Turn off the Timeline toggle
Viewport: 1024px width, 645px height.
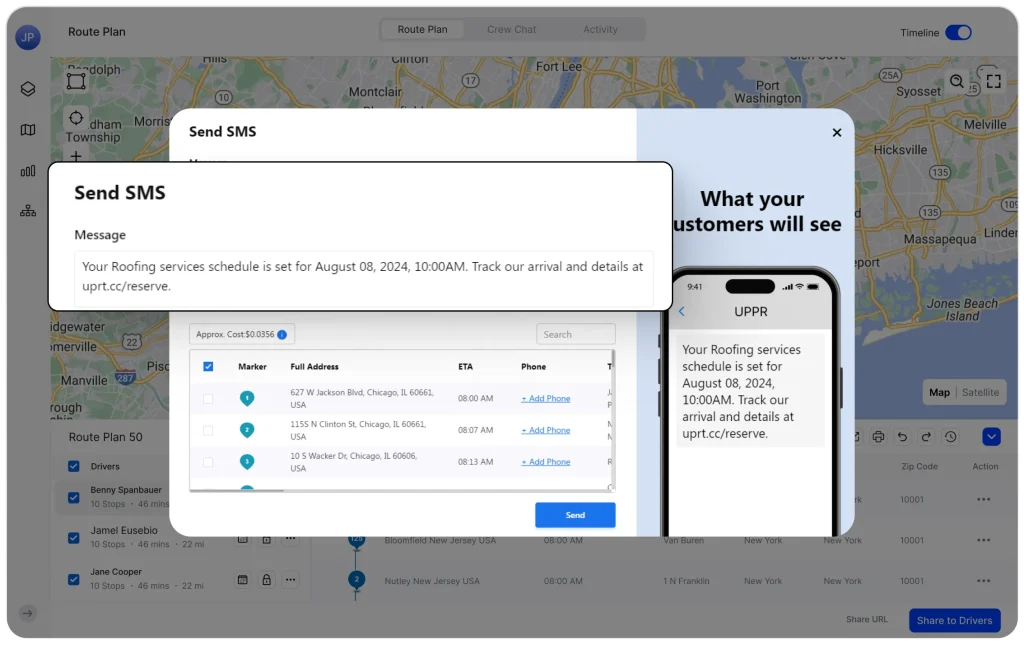[x=958, y=33]
